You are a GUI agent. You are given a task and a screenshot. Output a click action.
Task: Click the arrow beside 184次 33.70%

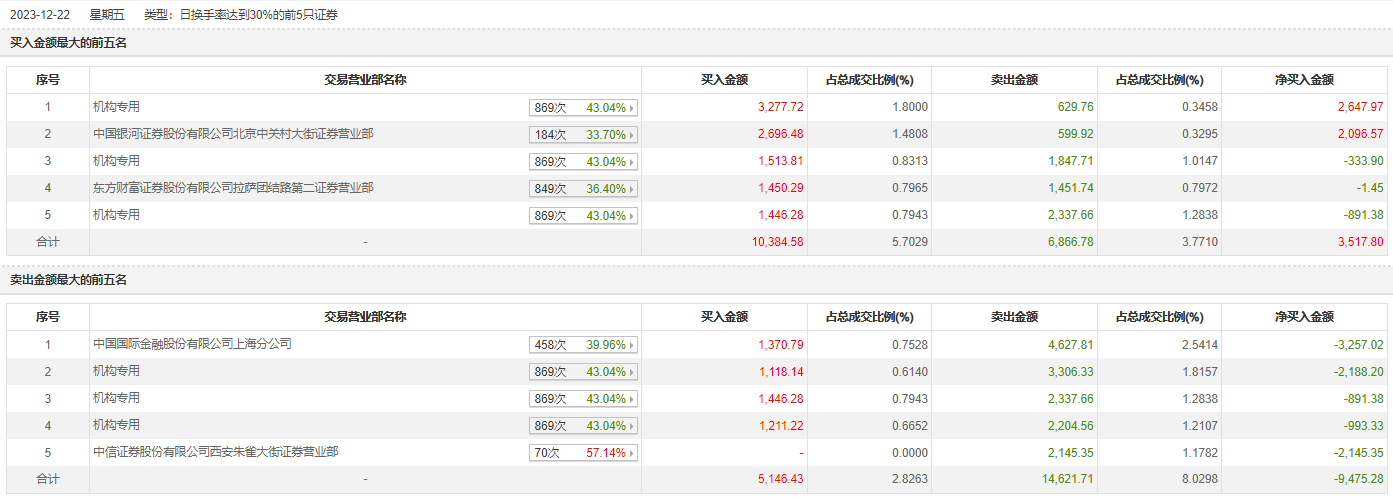coord(632,135)
